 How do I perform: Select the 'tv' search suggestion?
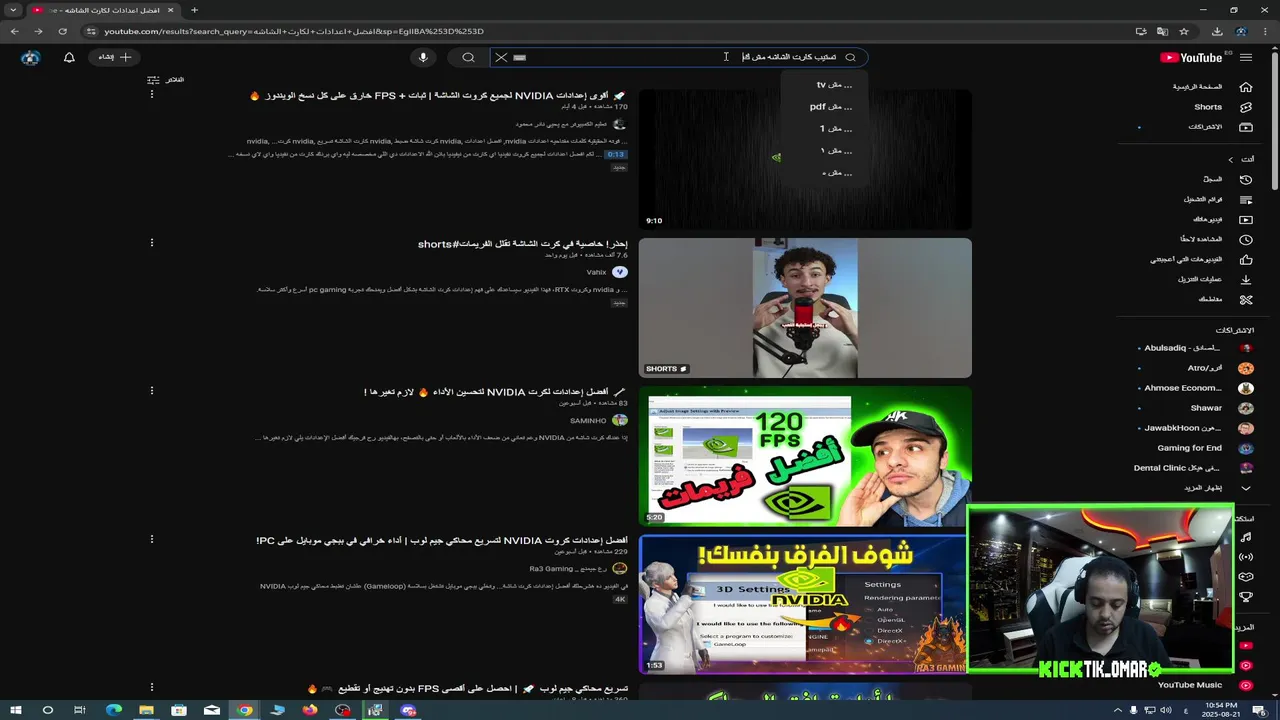(x=825, y=84)
